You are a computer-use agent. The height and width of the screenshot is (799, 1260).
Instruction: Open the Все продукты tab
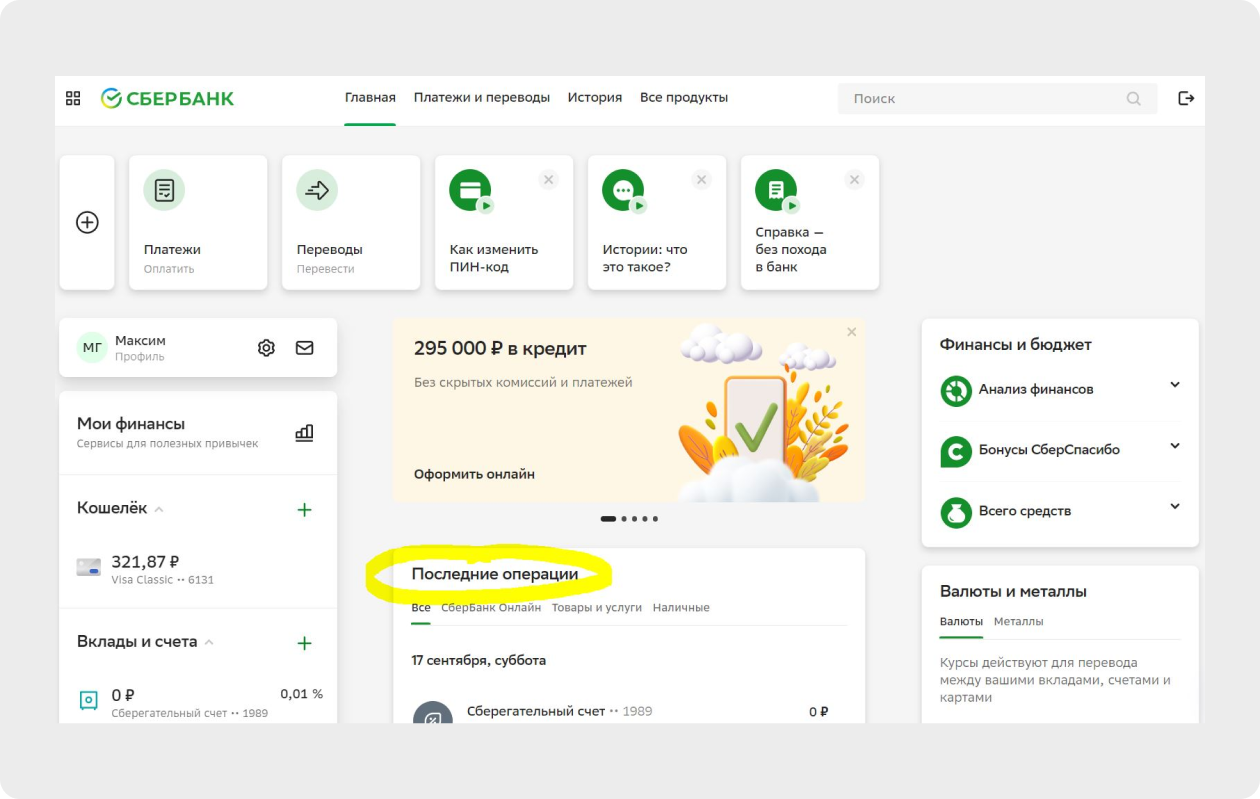684,98
